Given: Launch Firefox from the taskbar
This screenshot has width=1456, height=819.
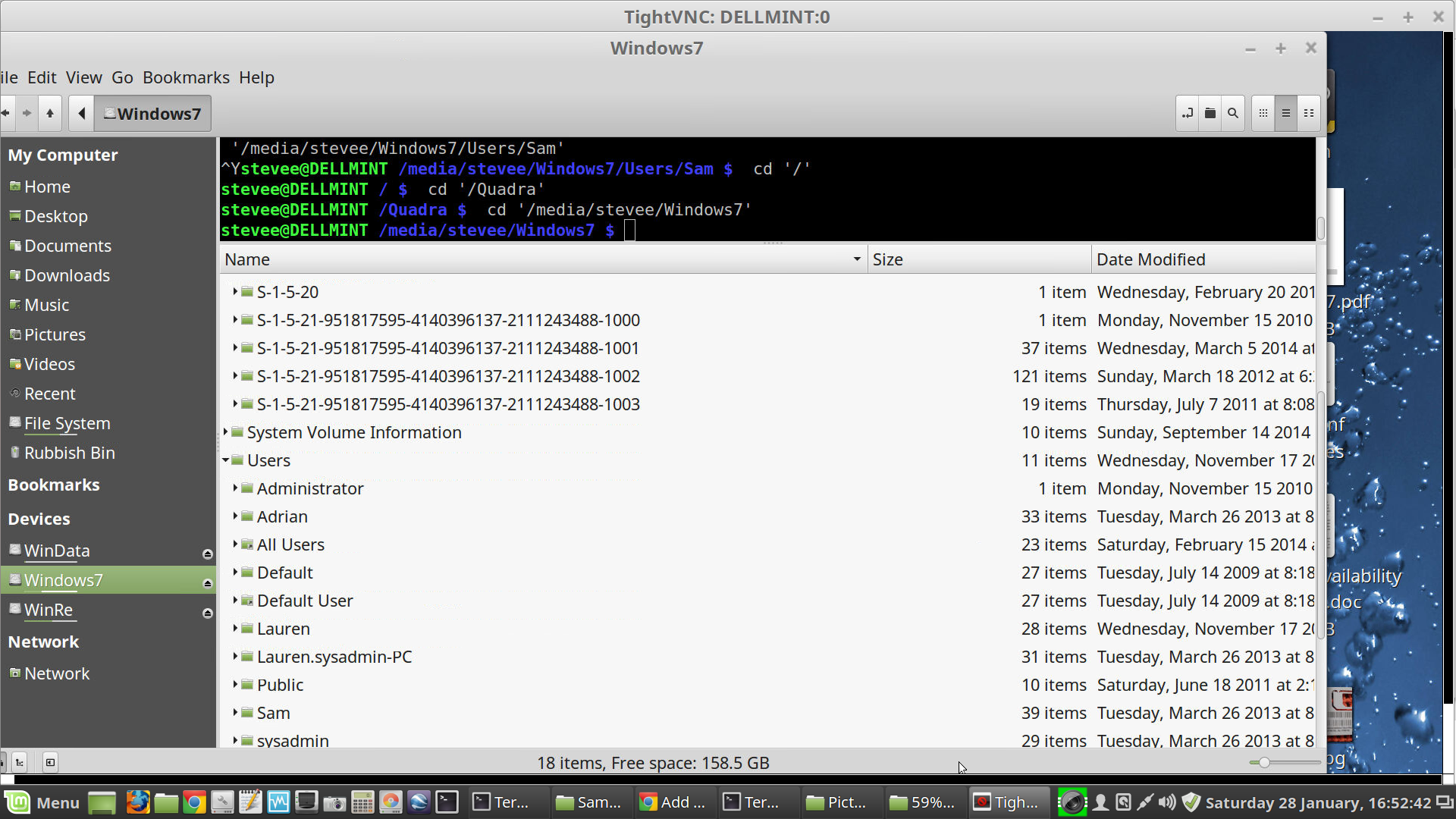Looking at the screenshot, I should pos(137,802).
